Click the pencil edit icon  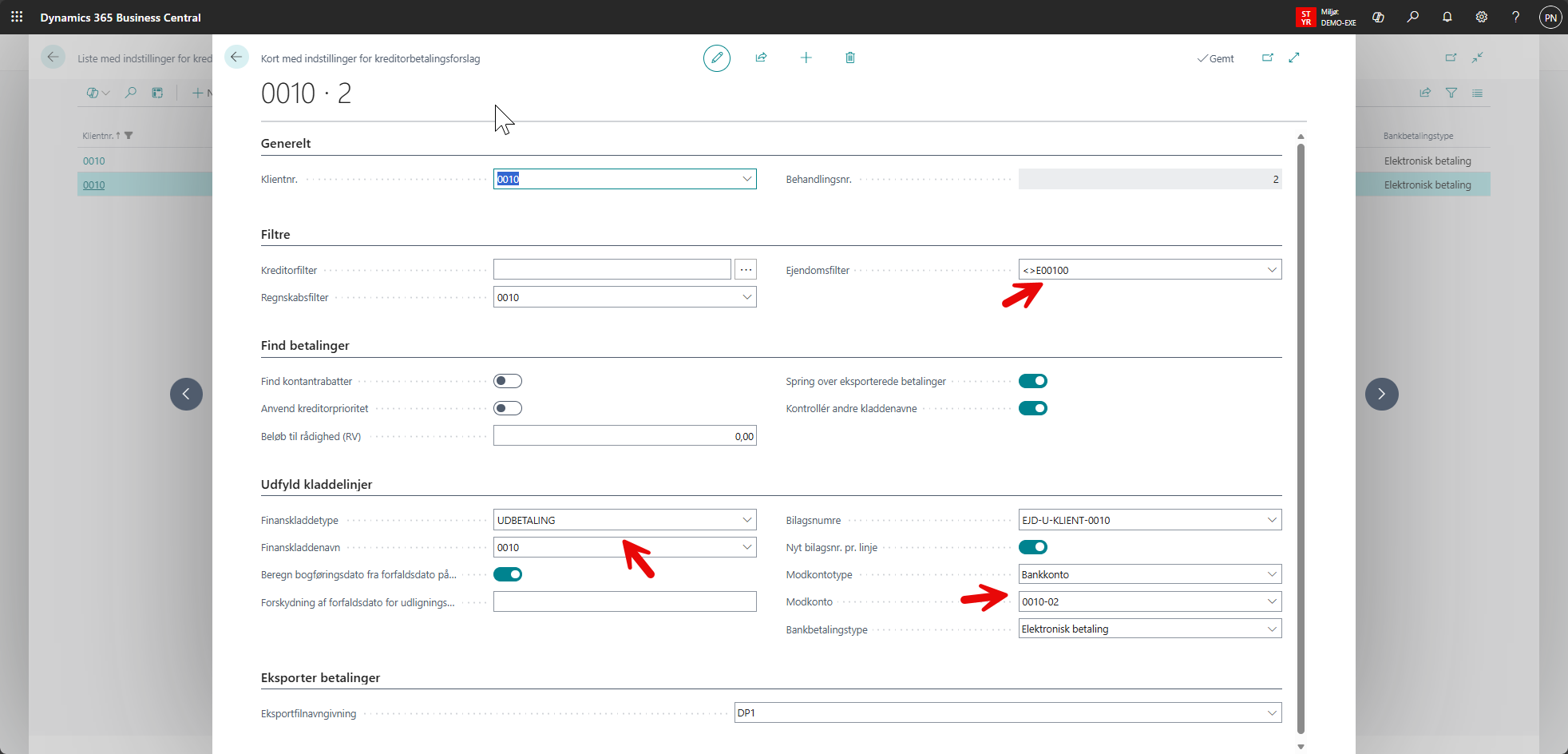tap(716, 58)
